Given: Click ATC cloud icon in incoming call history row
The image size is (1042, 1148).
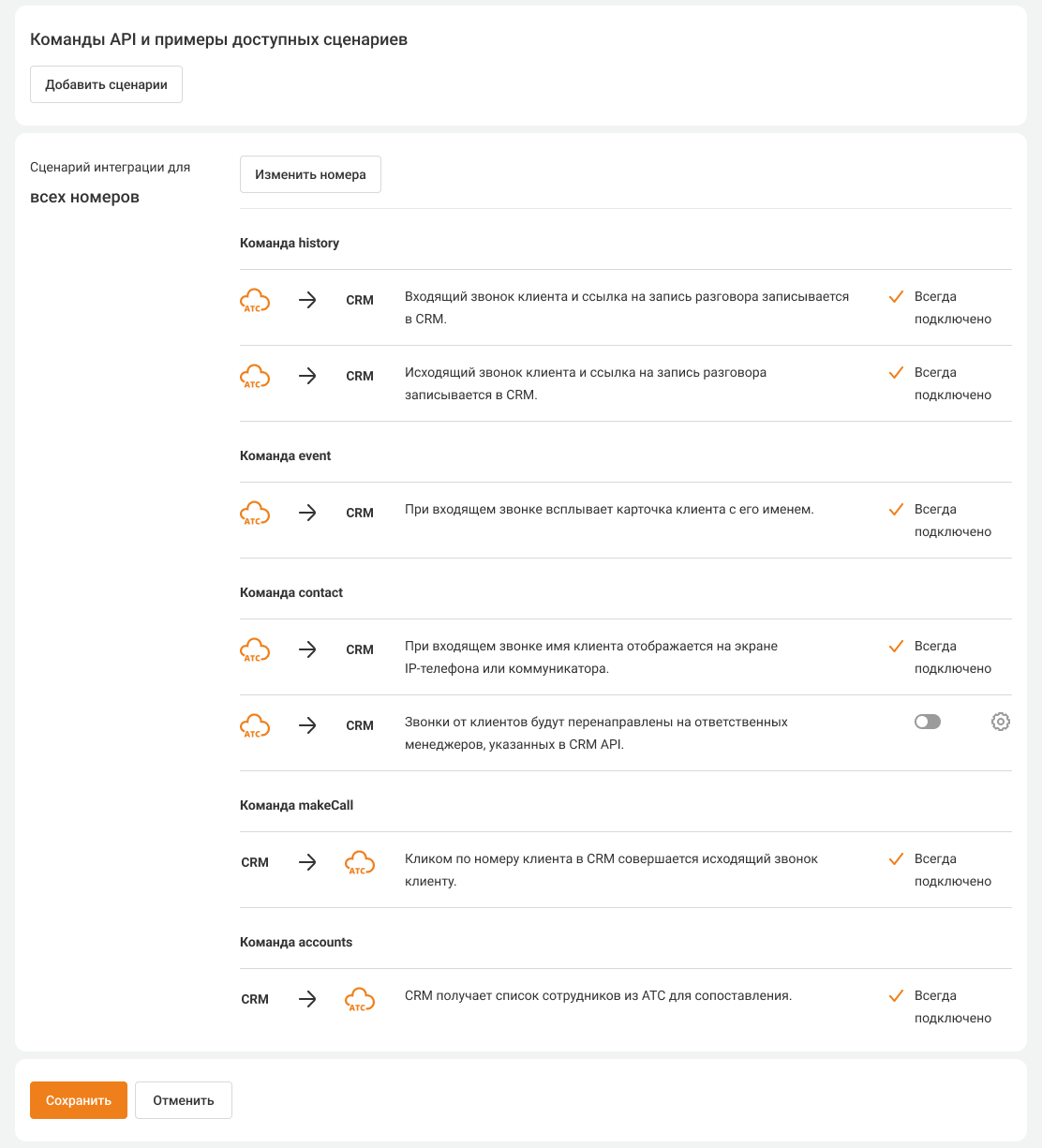Looking at the screenshot, I should click(x=255, y=301).
